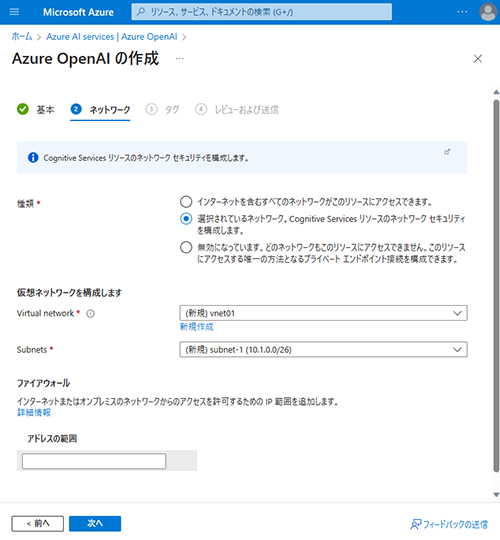Viewport: 500px width, 540px height.
Task: Click the Subnets field label
Action: (32, 350)
